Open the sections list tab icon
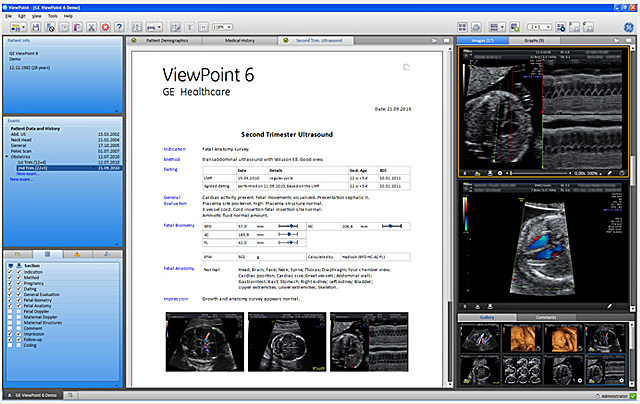Viewport: 640px width, 404px height. tap(47, 254)
